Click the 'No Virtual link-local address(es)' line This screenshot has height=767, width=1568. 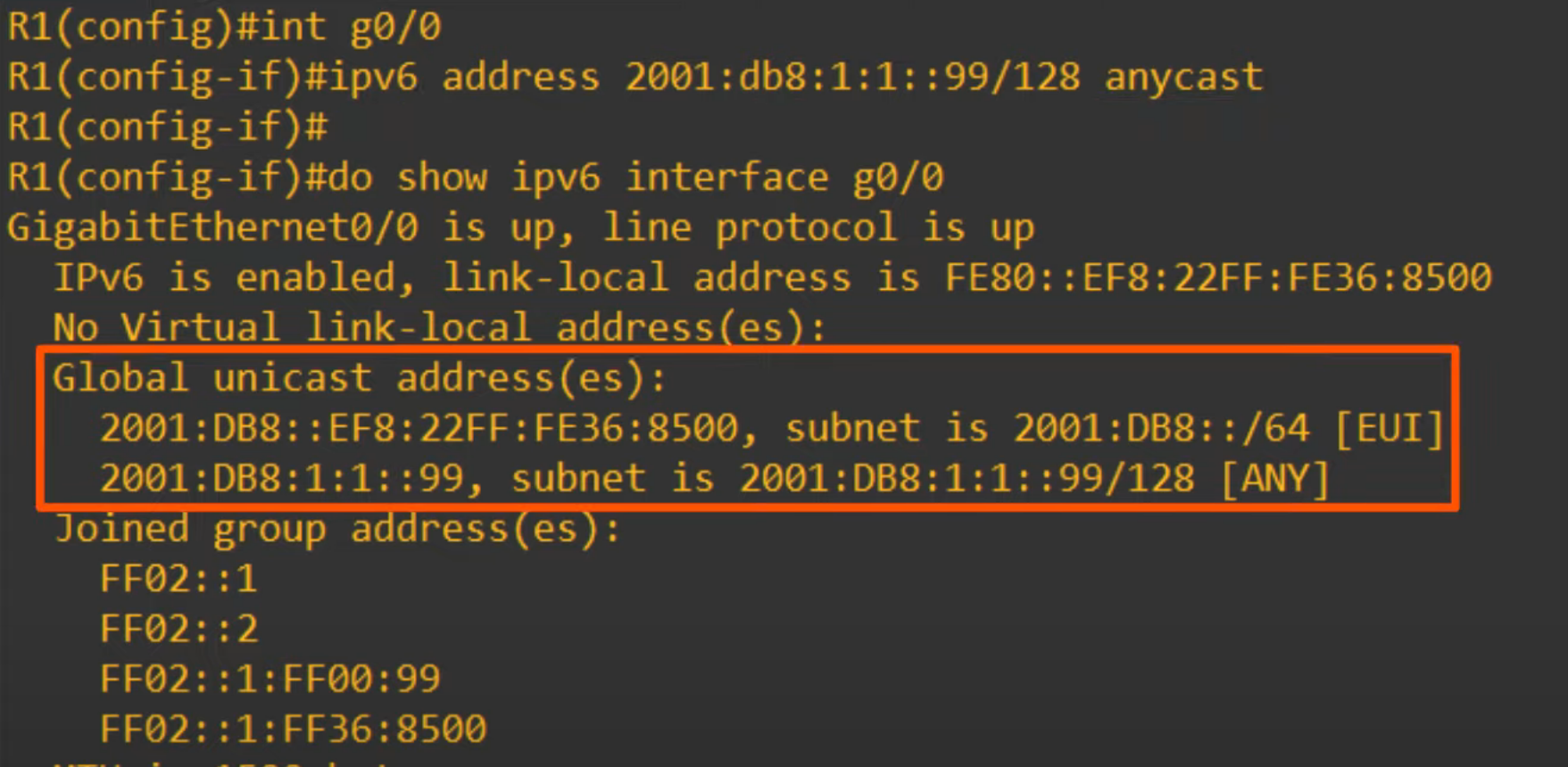[x=440, y=327]
